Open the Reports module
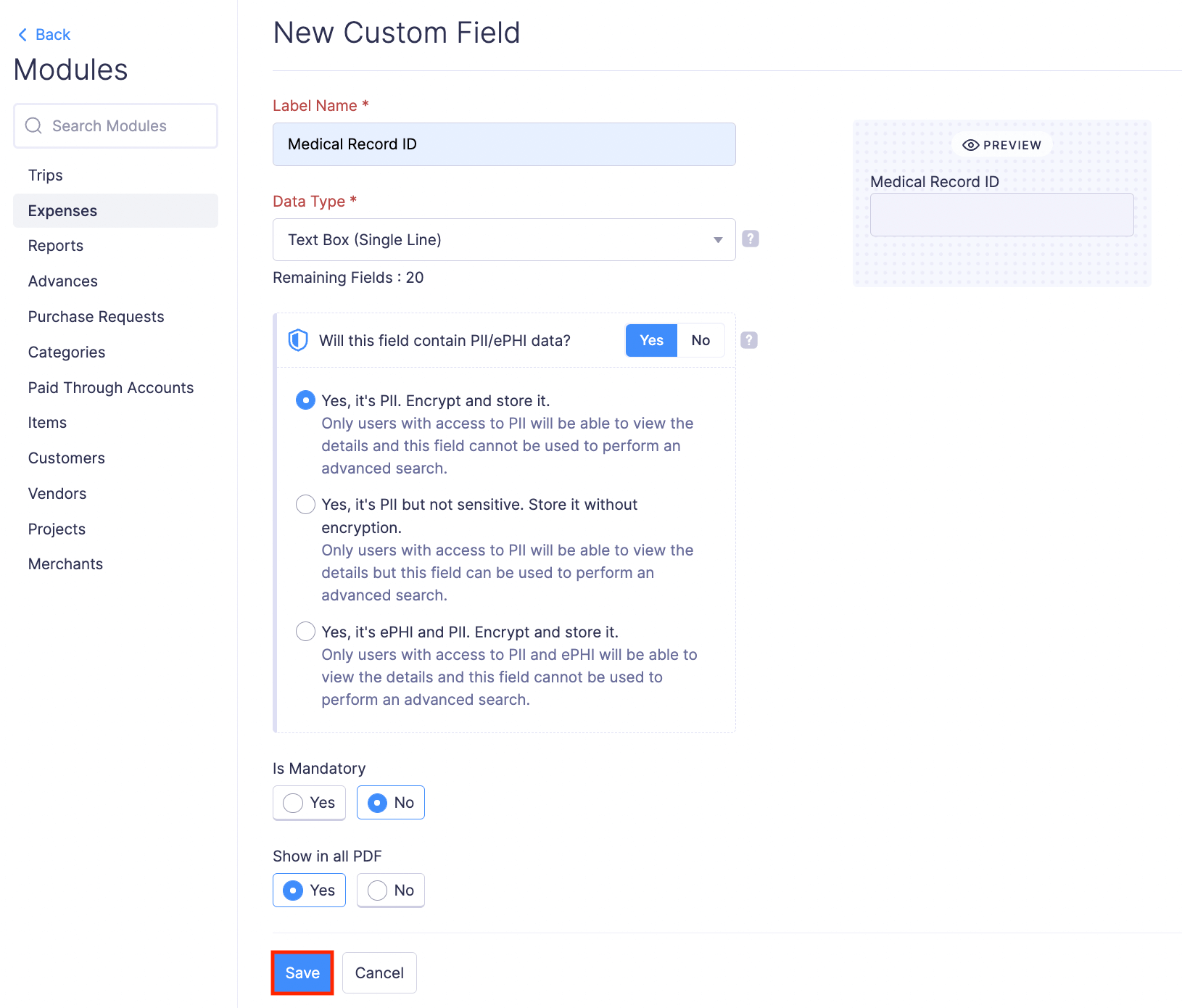Viewport: 1182px width, 1008px height. coord(56,246)
